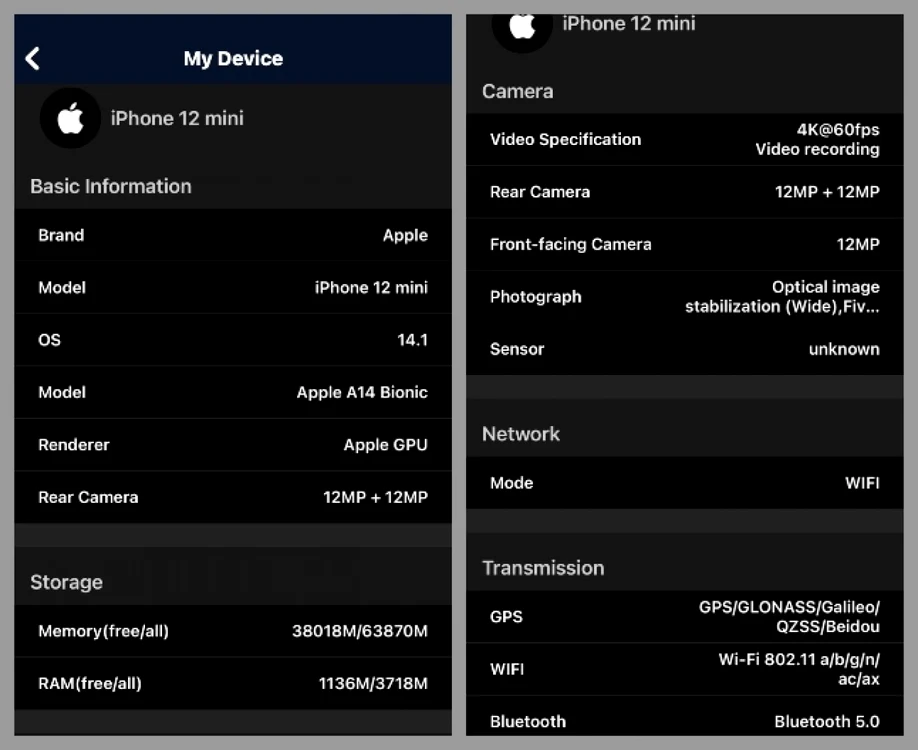The width and height of the screenshot is (918, 750).
Task: Tap the WIFI label under Transmission
Action: coord(507,669)
